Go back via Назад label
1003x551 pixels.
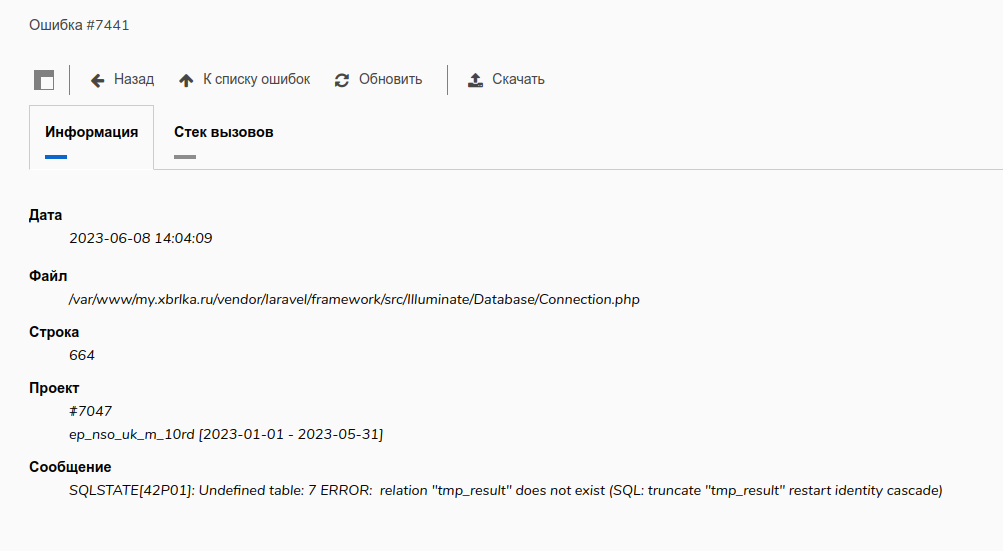(134, 79)
